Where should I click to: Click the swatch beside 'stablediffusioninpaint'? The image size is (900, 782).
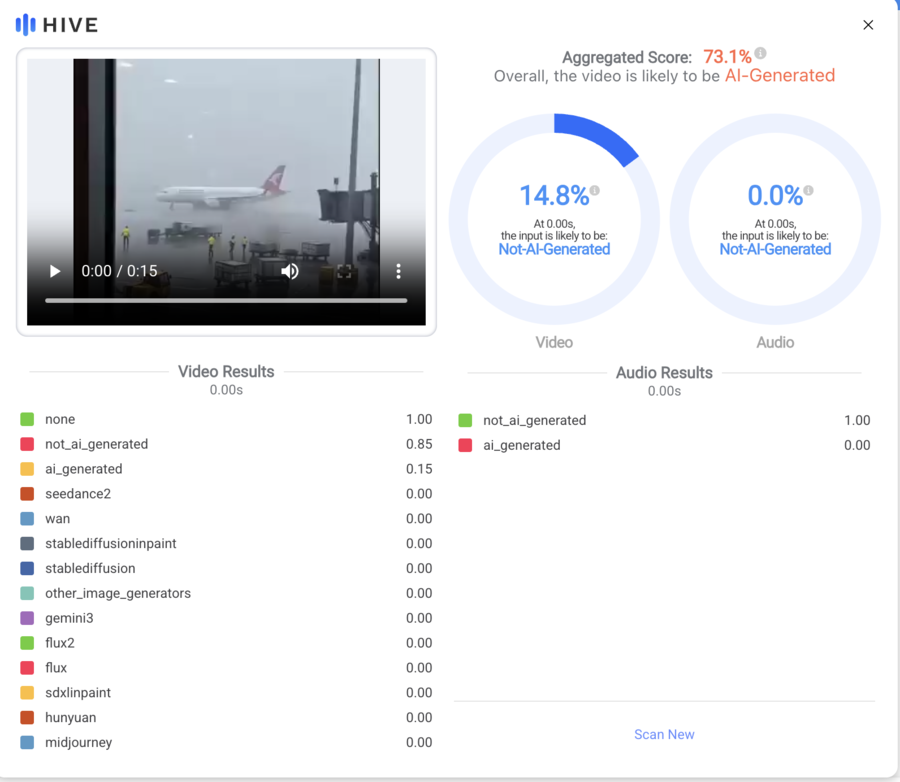click(27, 543)
